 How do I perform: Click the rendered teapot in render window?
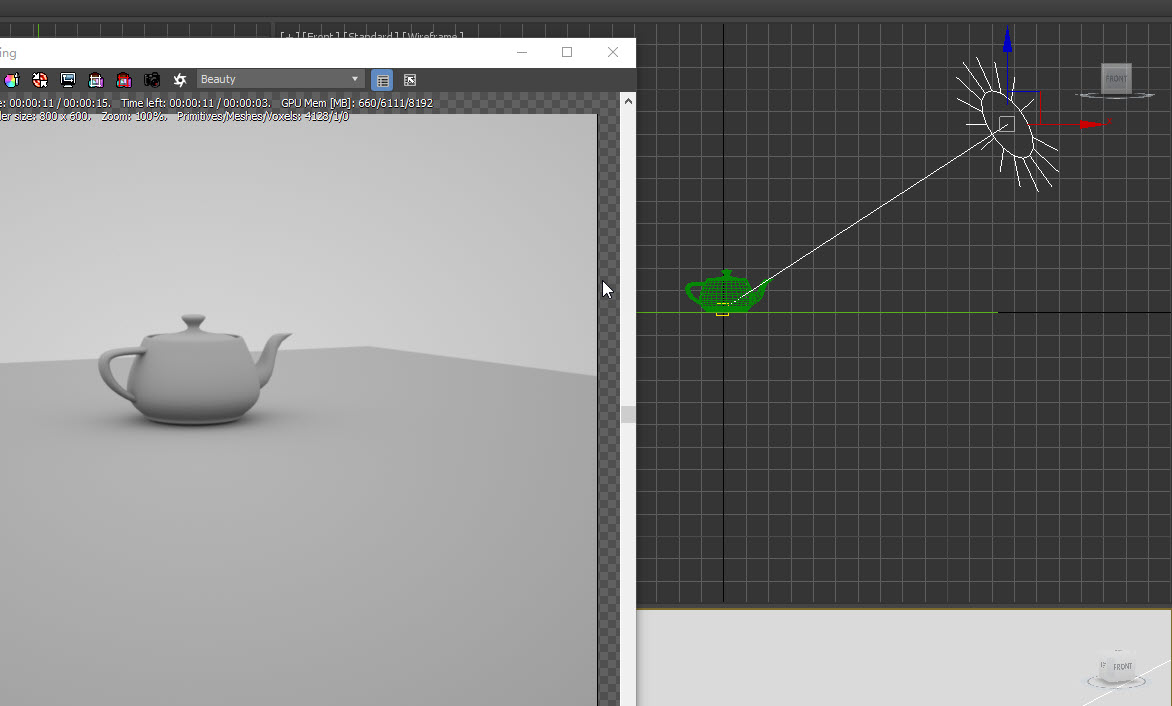pyautogui.click(x=194, y=371)
